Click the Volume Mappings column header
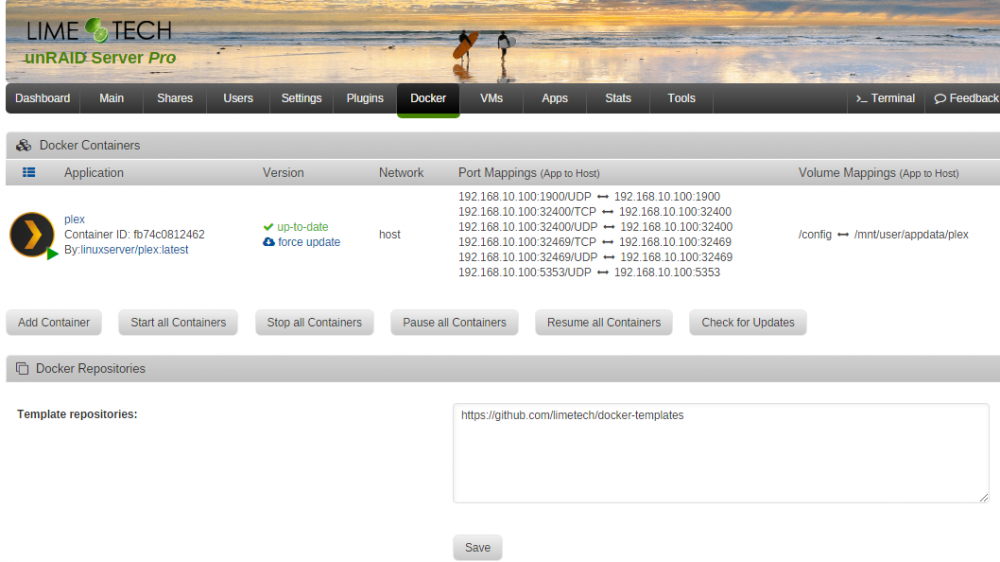The height and width of the screenshot is (562, 1000). tap(878, 173)
